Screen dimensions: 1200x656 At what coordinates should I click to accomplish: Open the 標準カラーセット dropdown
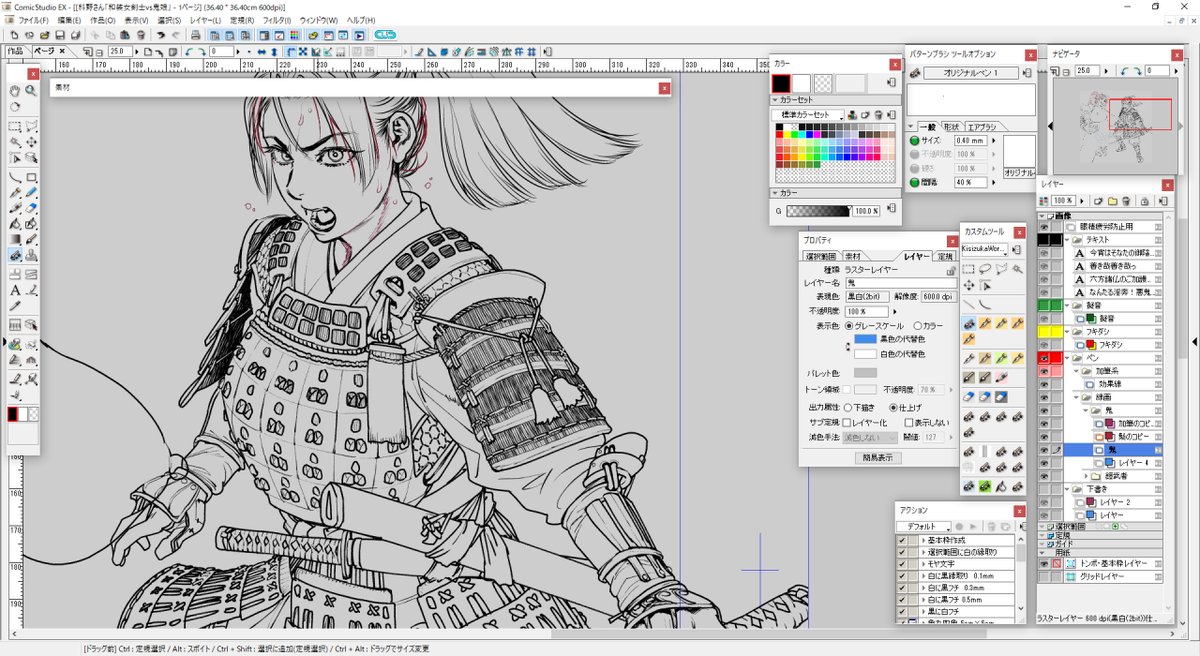click(x=809, y=115)
